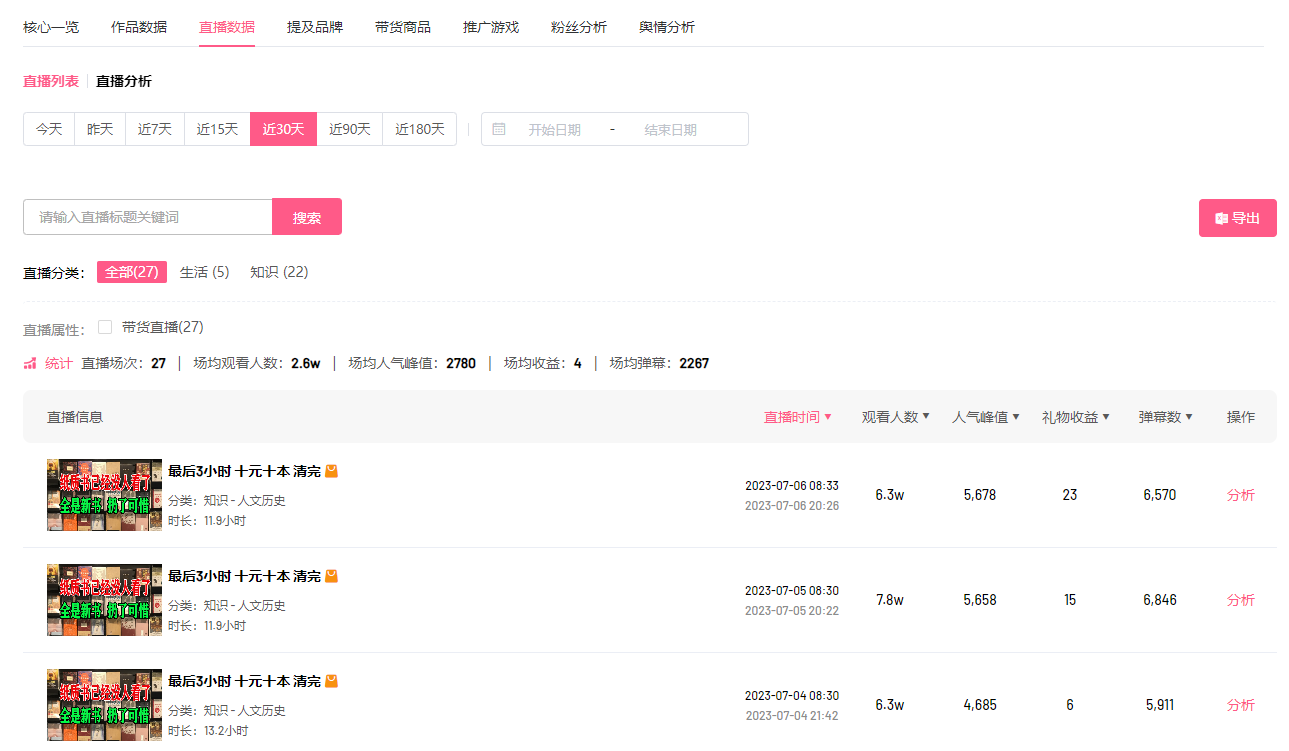Enable the 带货直播 checkbox
1289x751 pixels.
coord(105,327)
